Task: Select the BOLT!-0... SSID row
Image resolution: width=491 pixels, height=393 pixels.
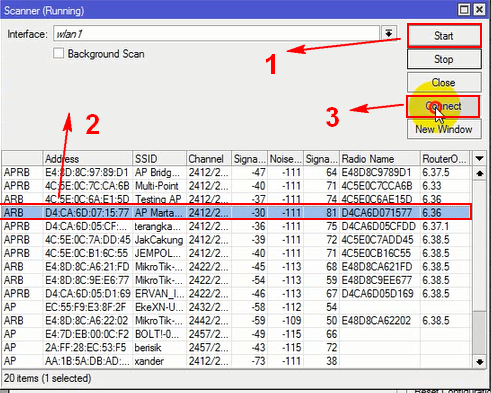Action: point(236,334)
